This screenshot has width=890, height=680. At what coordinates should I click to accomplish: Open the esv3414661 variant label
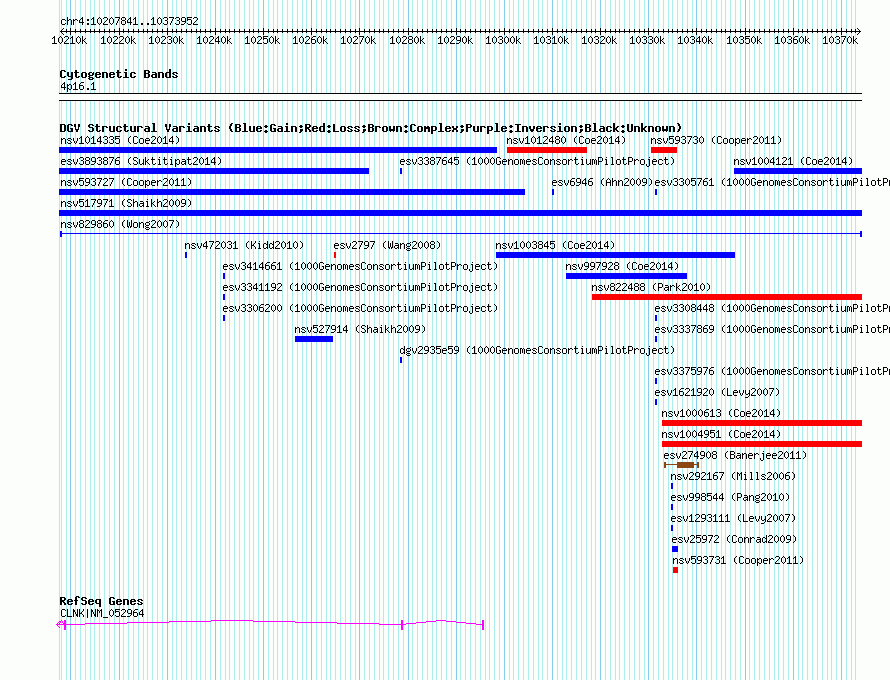pos(360,266)
